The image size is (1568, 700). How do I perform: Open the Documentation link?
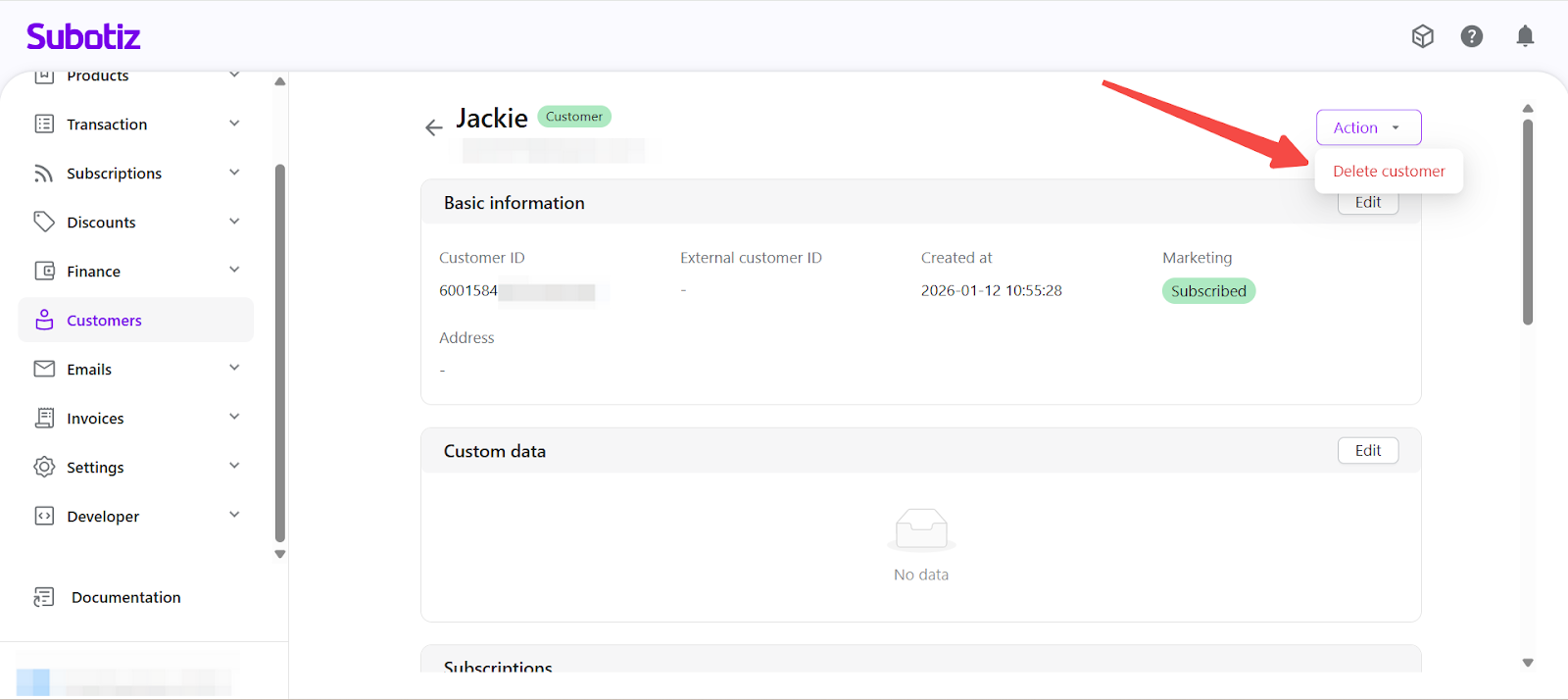click(125, 597)
